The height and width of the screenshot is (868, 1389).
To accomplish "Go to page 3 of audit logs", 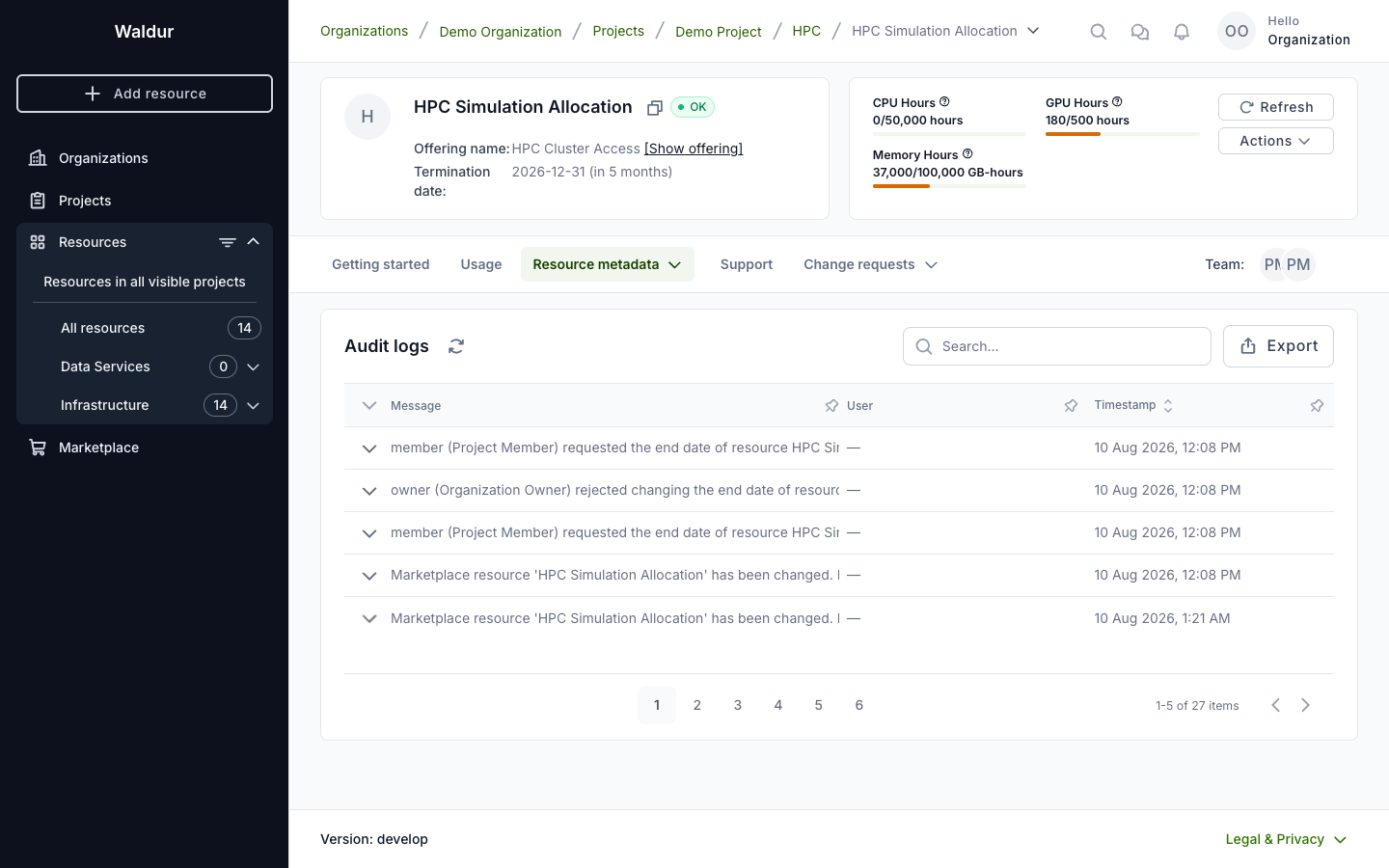I will 738,705.
